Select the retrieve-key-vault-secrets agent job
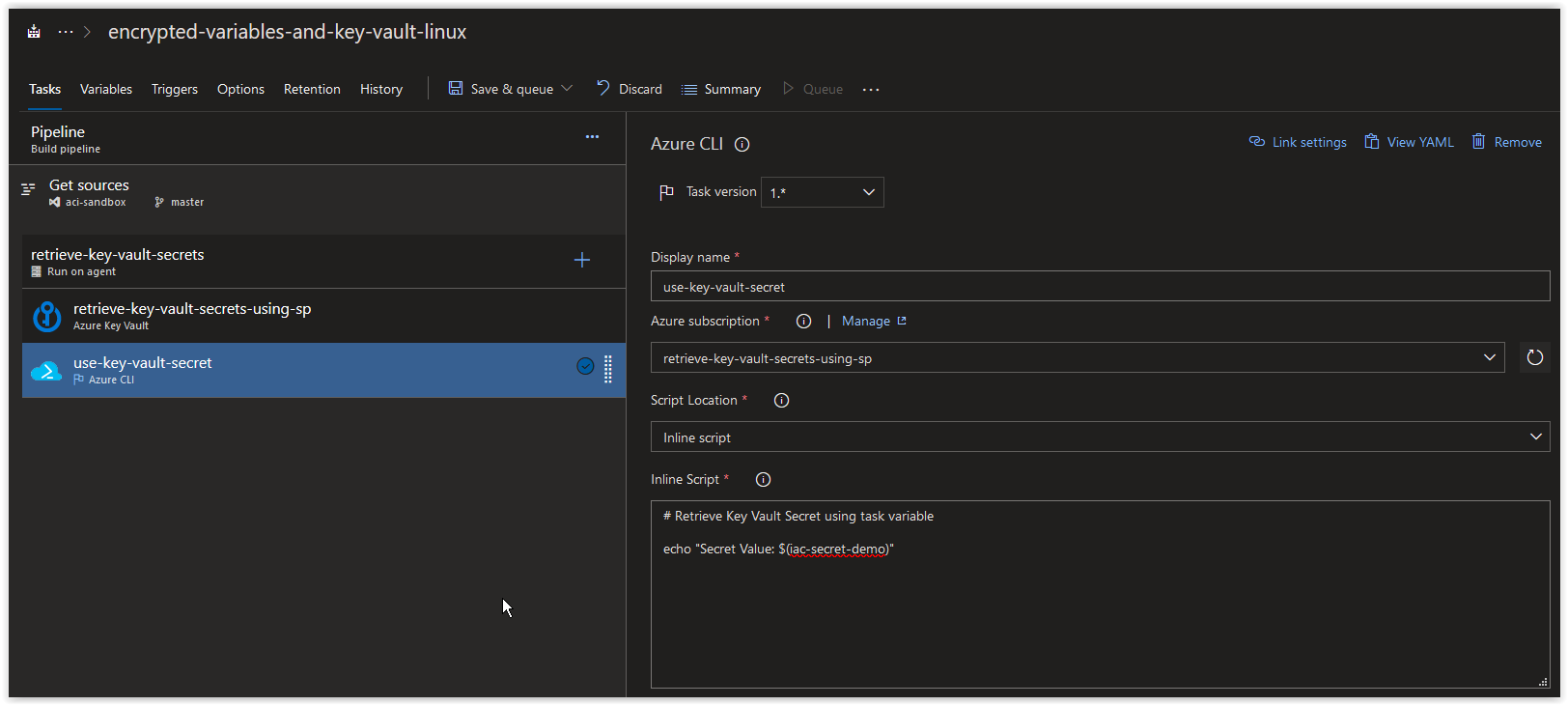This screenshot has width=1568, height=705. [x=323, y=262]
